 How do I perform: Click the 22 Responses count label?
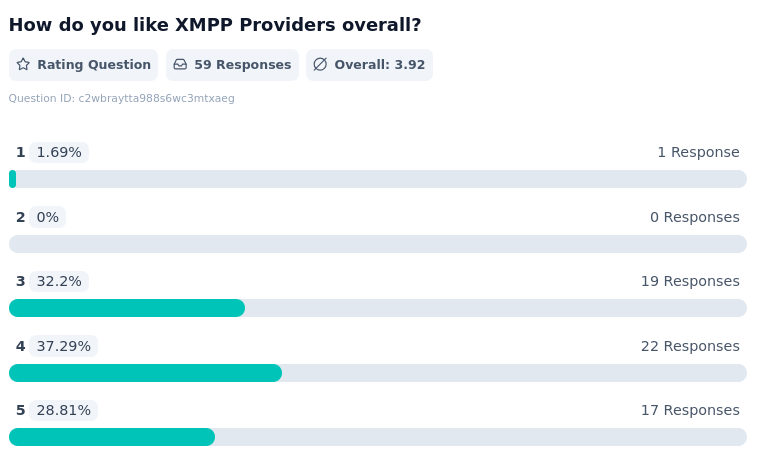click(690, 346)
